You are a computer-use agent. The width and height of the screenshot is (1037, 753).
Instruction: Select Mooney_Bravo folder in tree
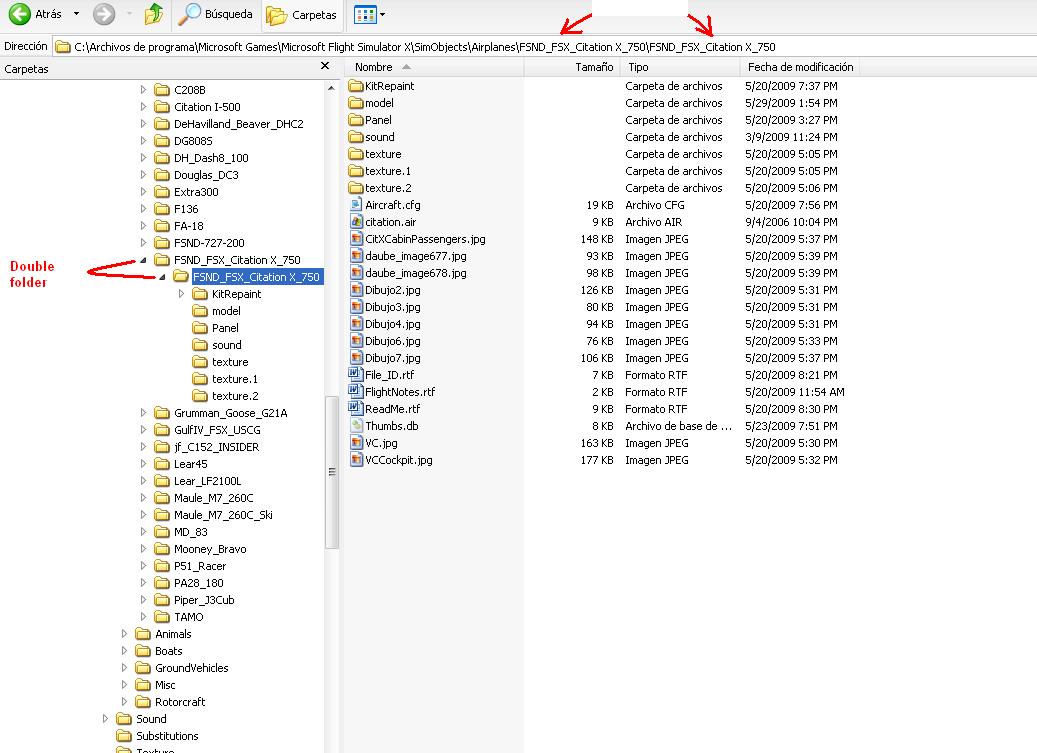(210, 549)
